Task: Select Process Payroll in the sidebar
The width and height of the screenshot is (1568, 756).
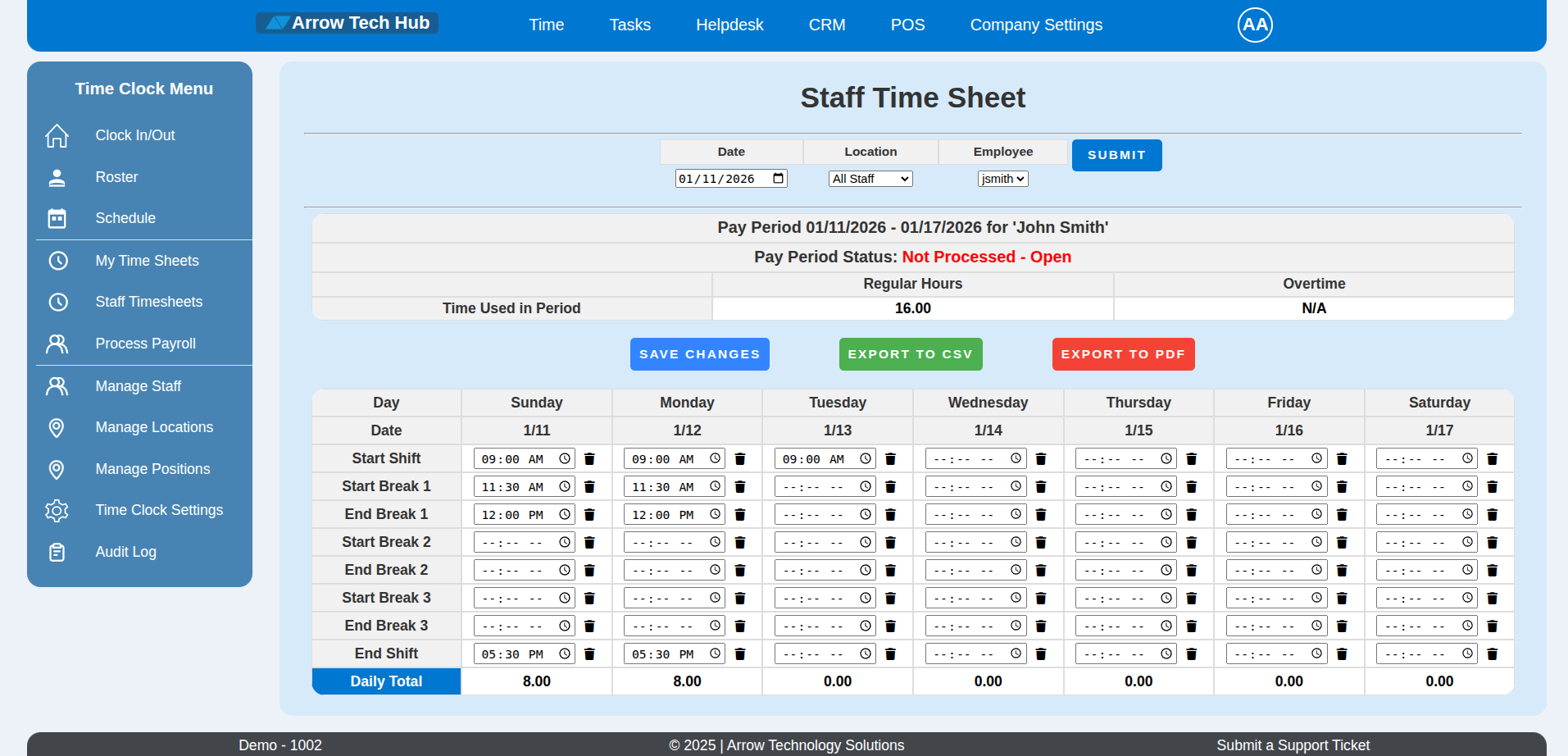Action: pyautogui.click(x=145, y=344)
